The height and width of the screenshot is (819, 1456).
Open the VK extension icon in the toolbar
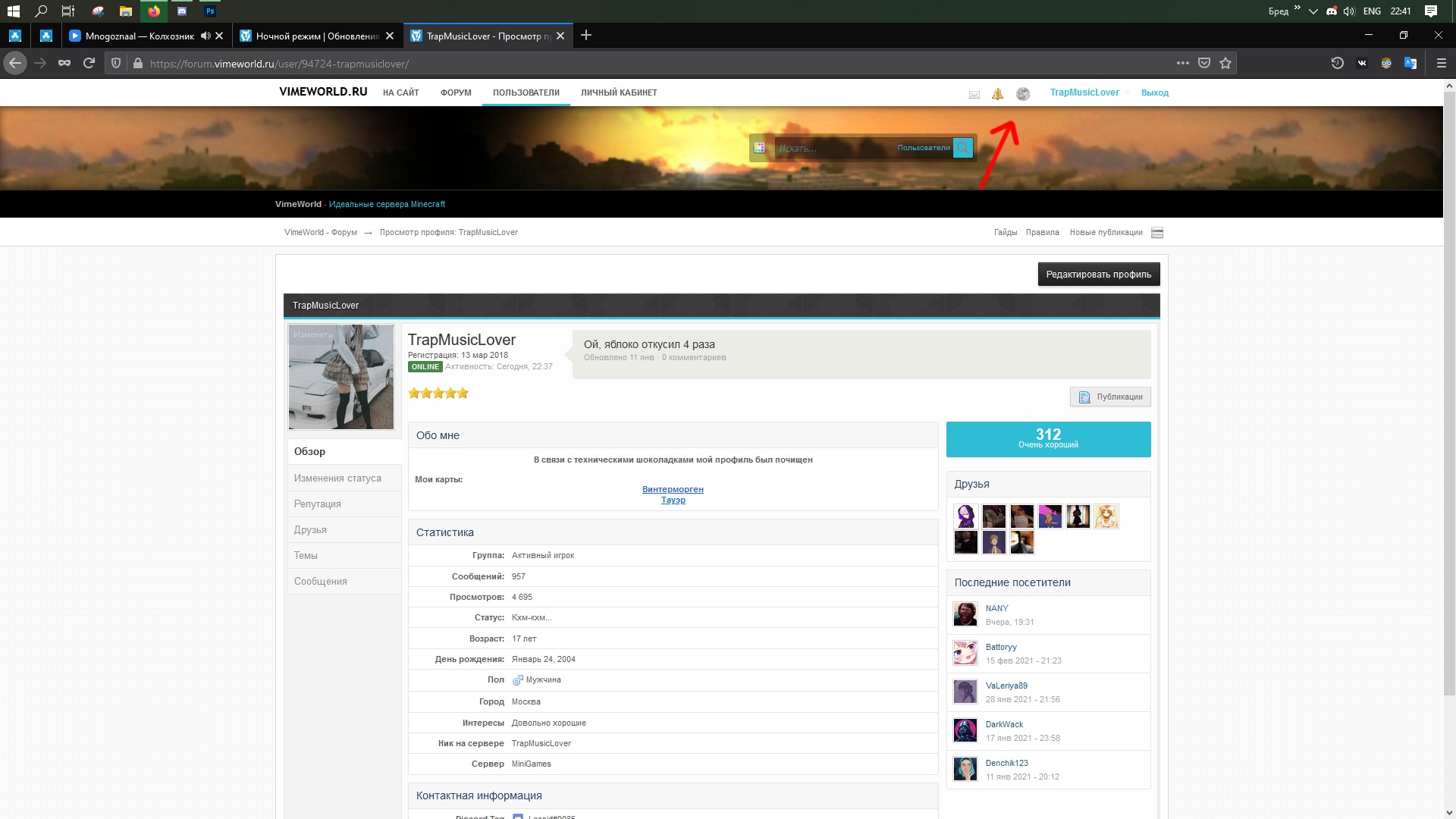coord(1362,64)
